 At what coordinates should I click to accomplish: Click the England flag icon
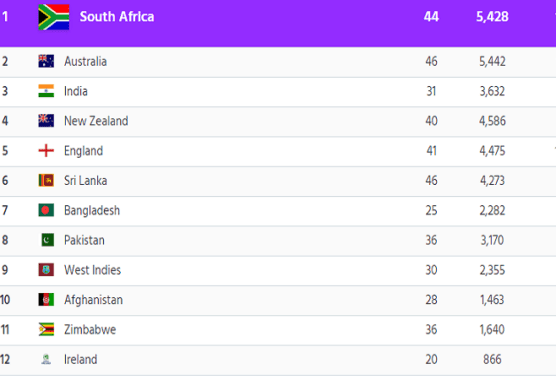point(46,151)
